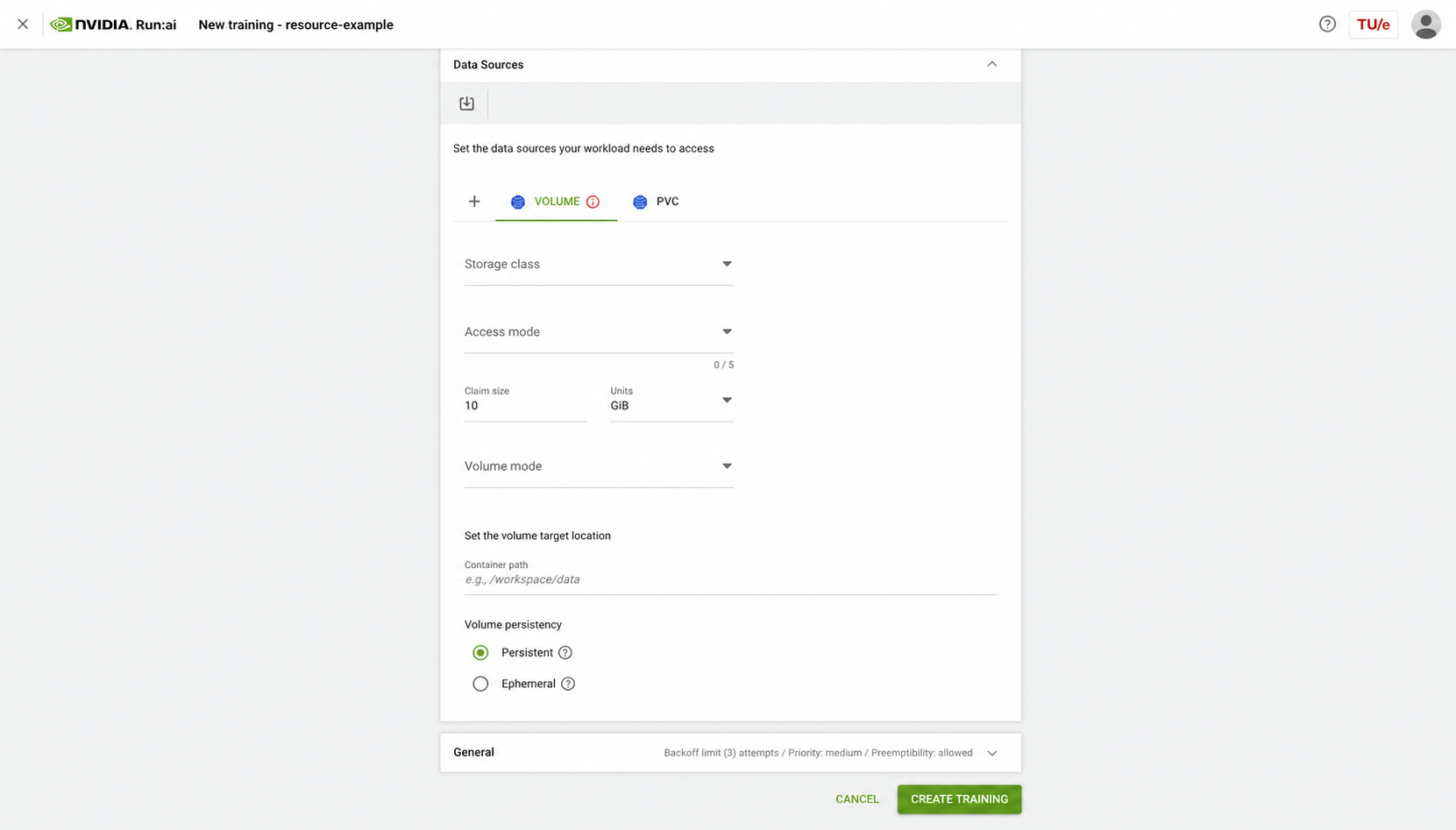Add a new data source with plus icon
Screen dimensions: 1456x830
coord(474,202)
